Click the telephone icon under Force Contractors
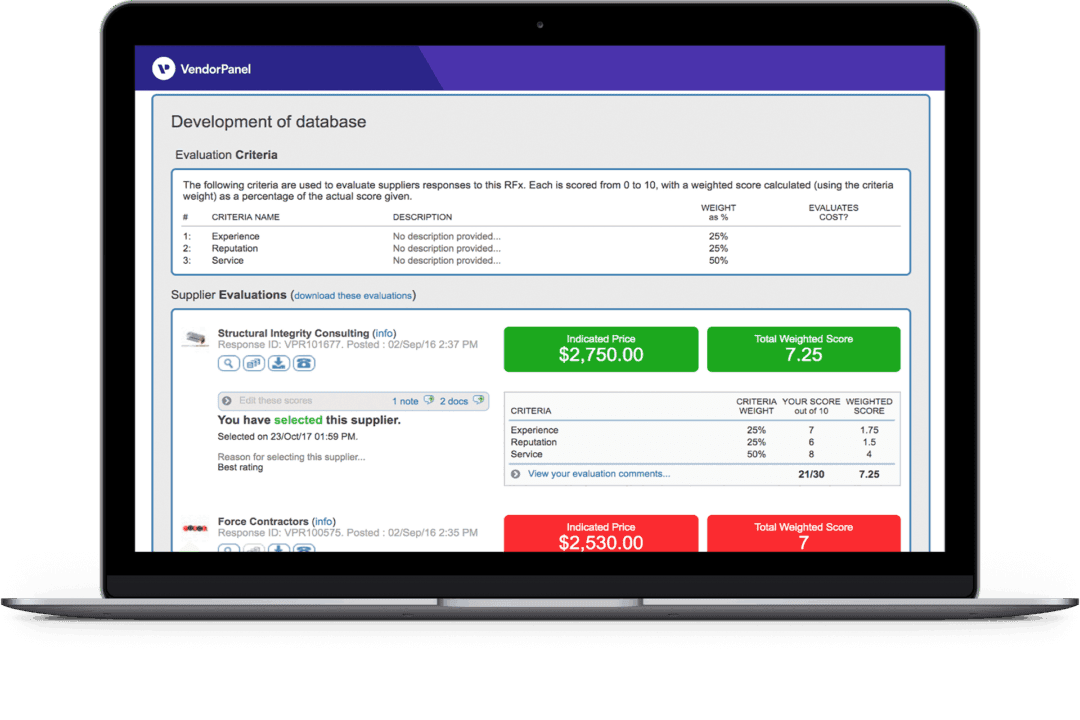 pyautogui.click(x=303, y=549)
